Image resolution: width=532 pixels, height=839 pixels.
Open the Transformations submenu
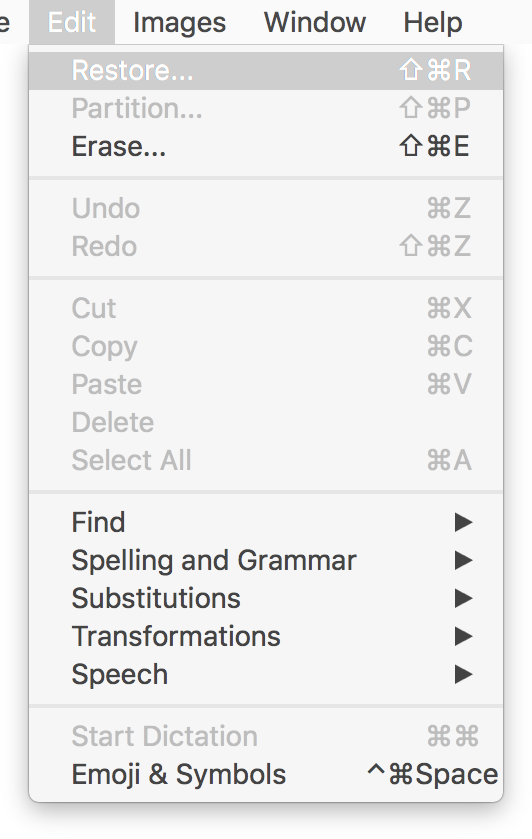266,636
